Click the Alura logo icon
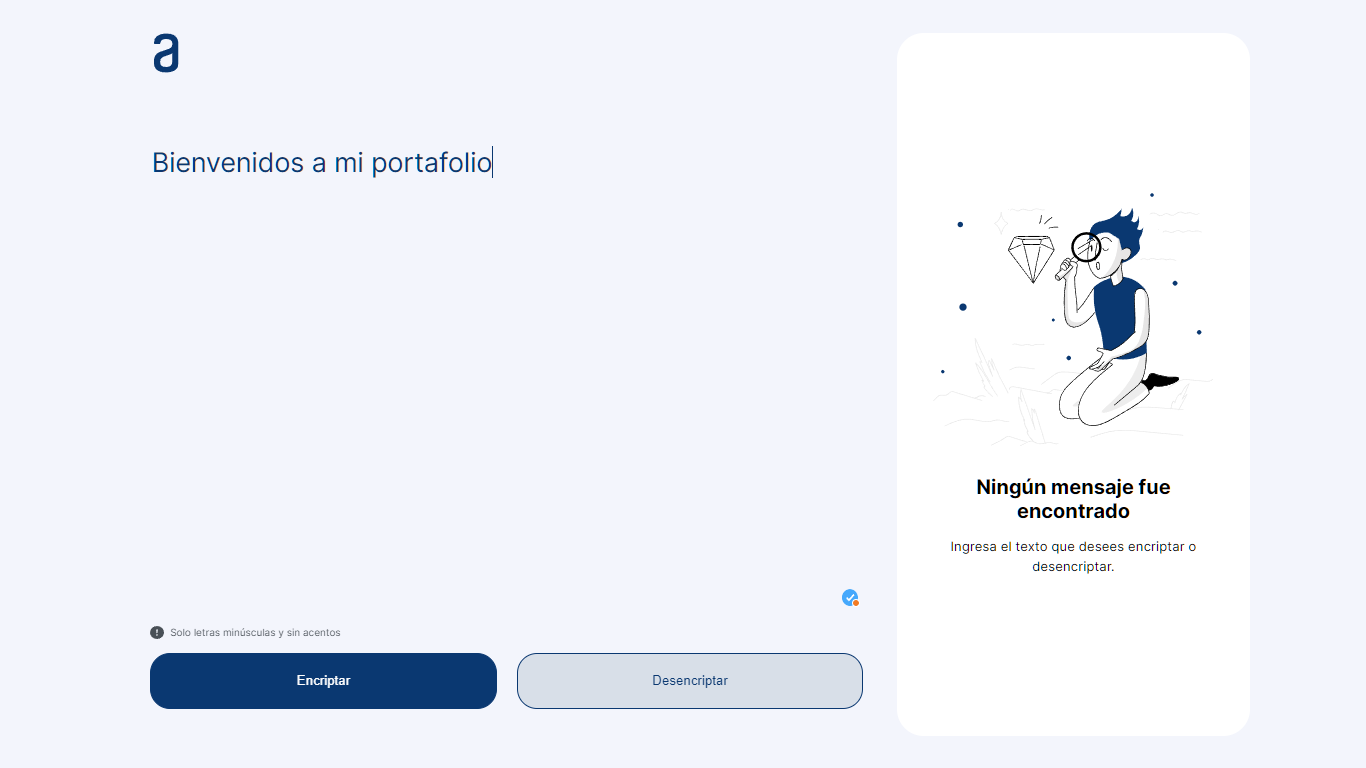Viewport: 1366px width, 768px height. (x=166, y=53)
